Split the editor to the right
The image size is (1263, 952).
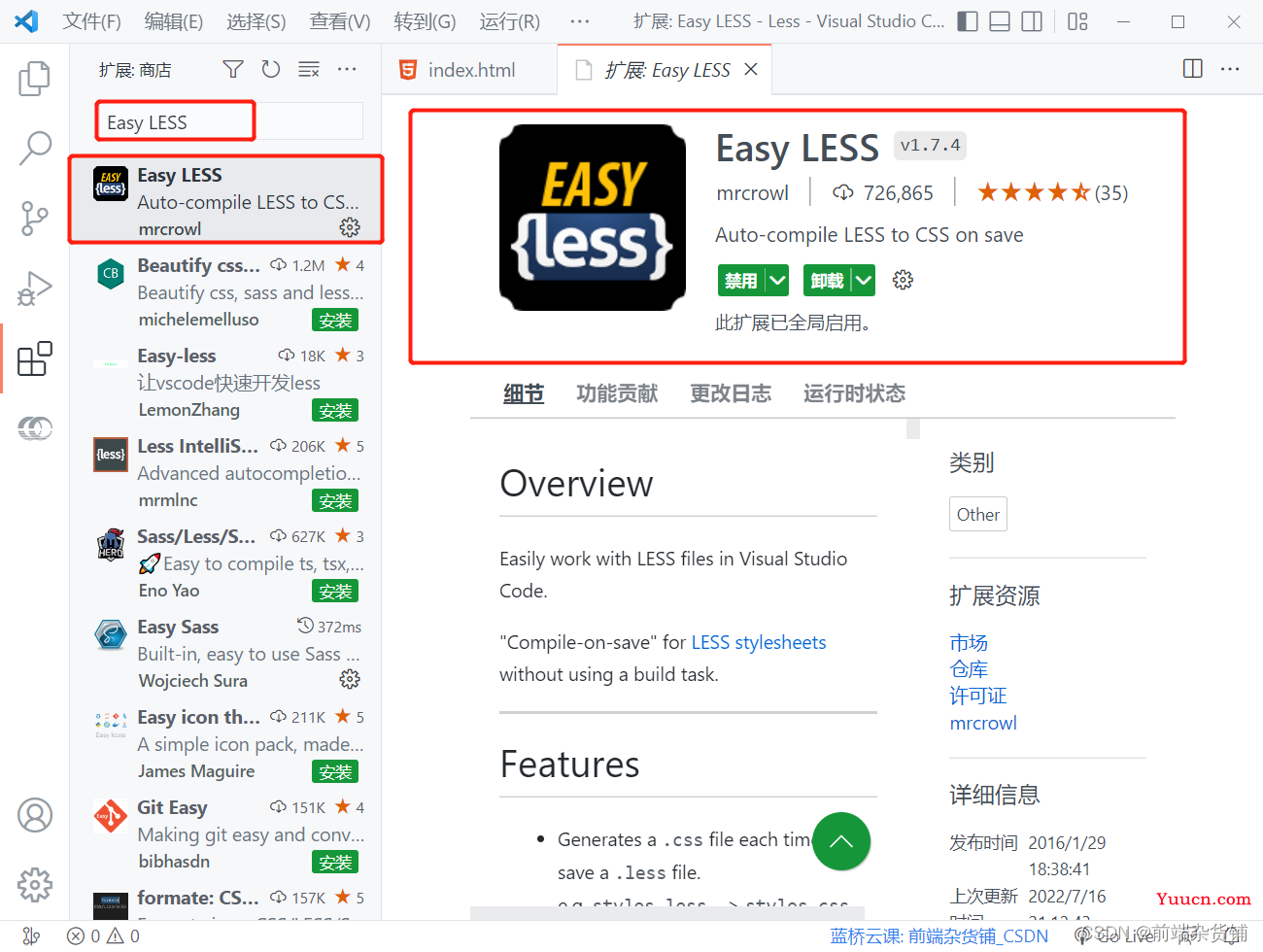point(1193,68)
